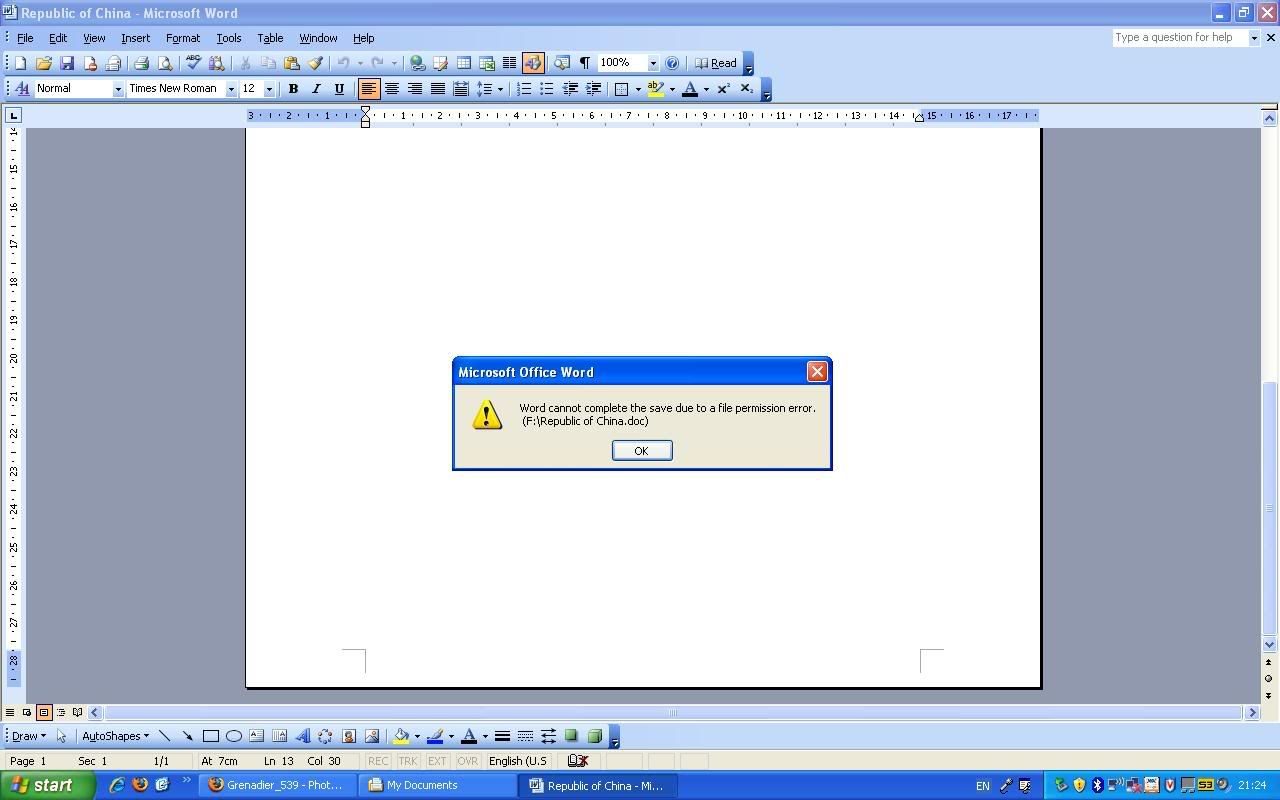This screenshot has height=800, width=1280.
Task: Open the File menu
Action: (x=25, y=38)
